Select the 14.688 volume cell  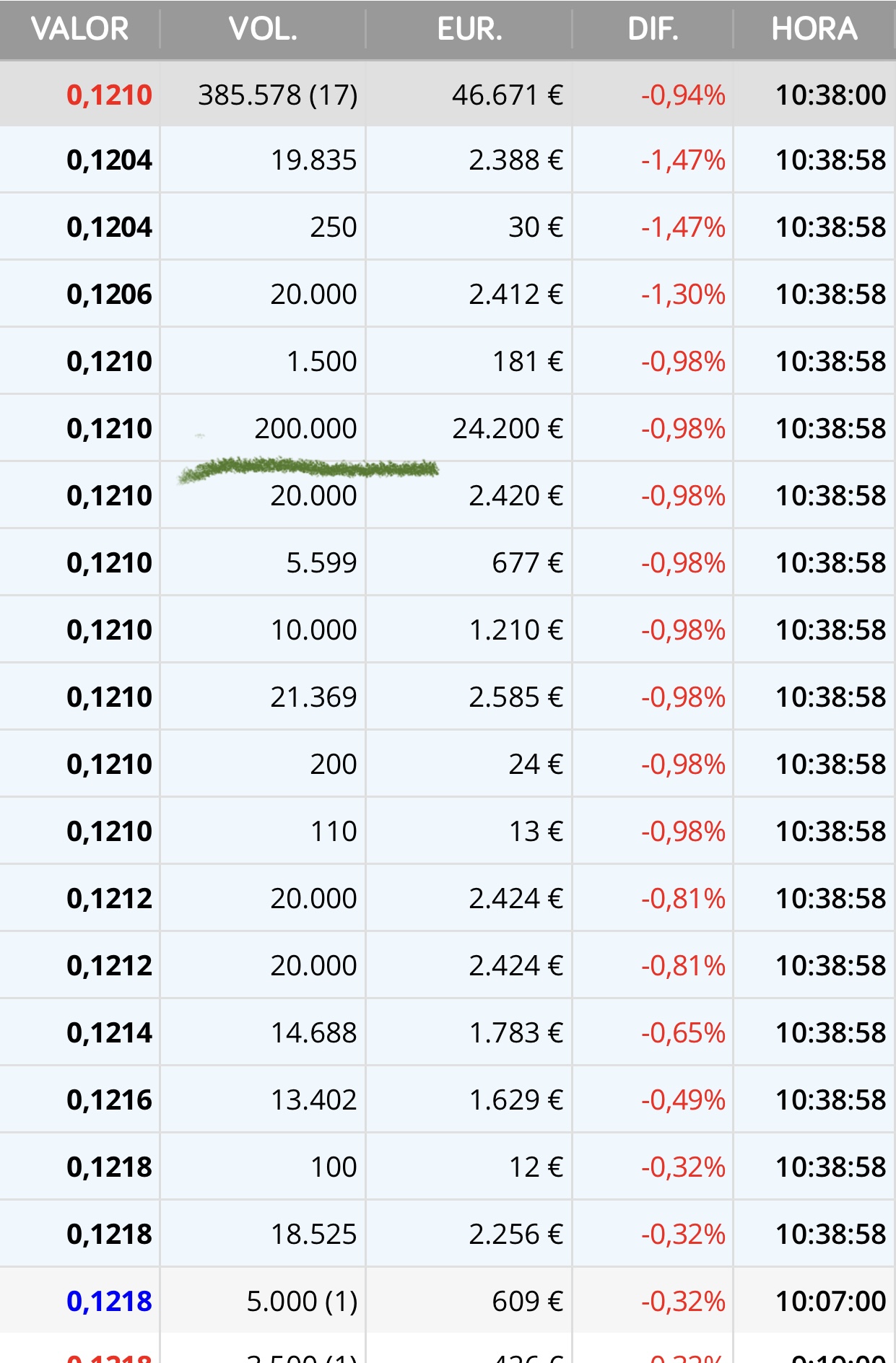tap(313, 1032)
